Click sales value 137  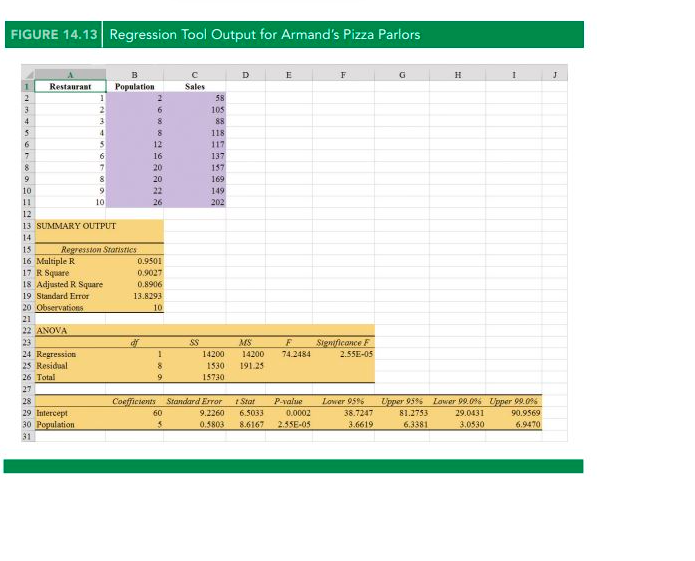(218, 156)
